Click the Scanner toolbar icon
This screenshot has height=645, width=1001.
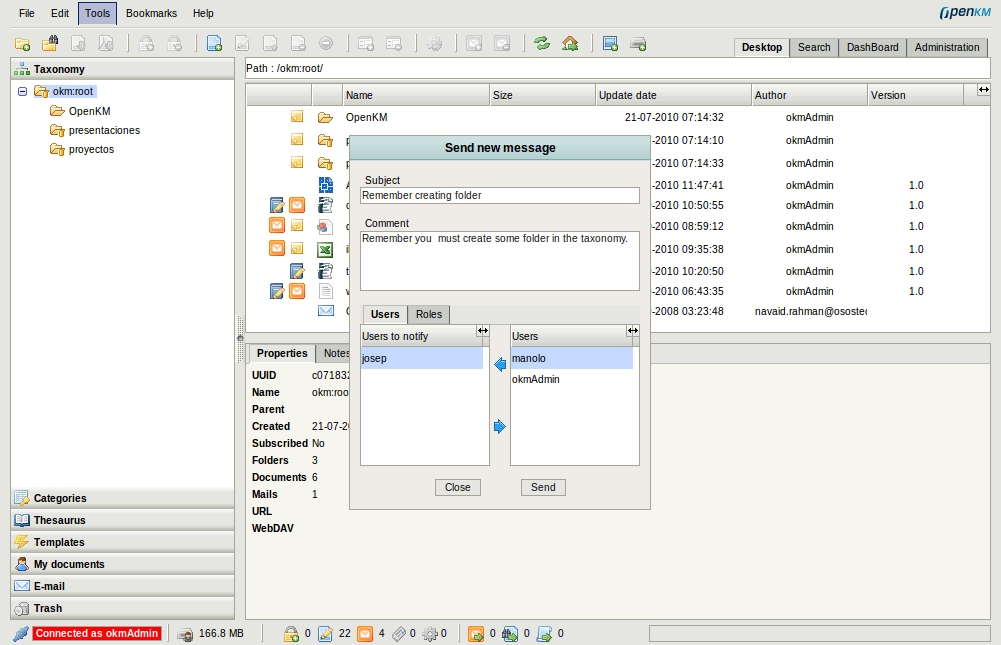pyautogui.click(x=610, y=43)
